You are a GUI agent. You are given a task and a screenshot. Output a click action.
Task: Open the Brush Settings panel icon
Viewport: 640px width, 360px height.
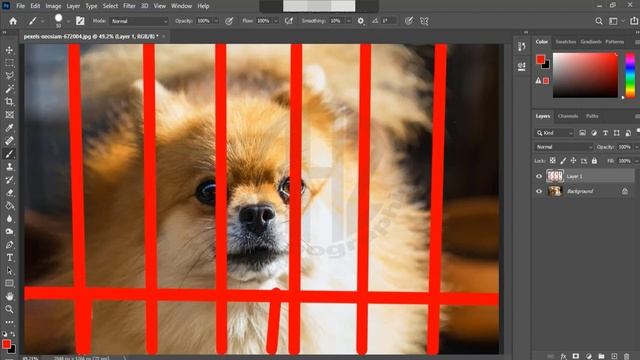(80, 21)
